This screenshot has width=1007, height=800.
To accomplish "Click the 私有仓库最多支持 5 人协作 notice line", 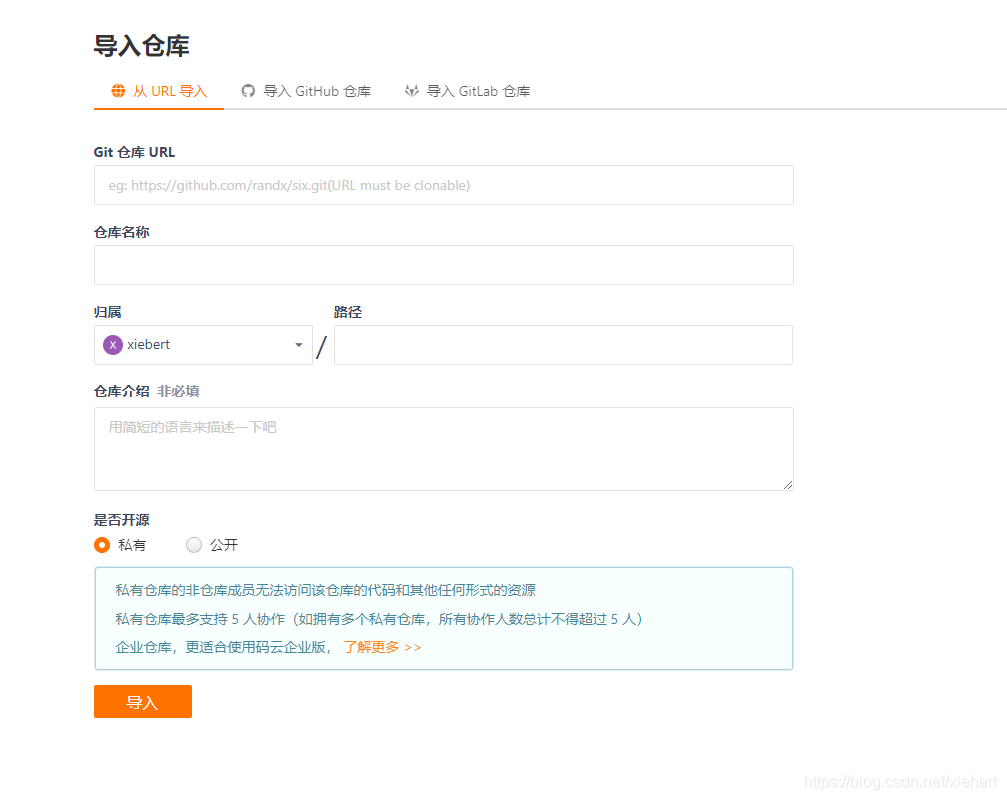I will coord(379,619).
